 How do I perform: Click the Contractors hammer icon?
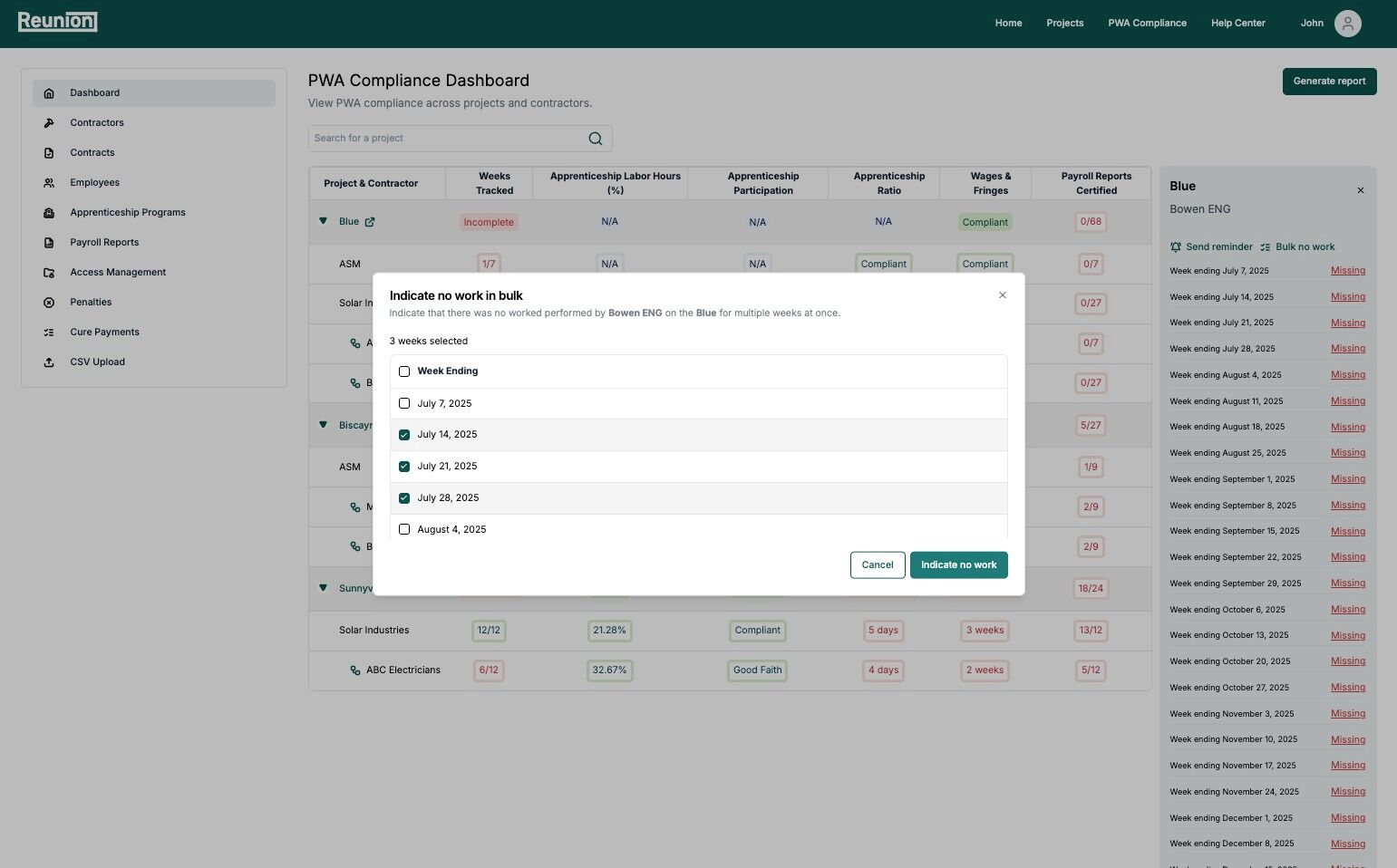click(49, 123)
